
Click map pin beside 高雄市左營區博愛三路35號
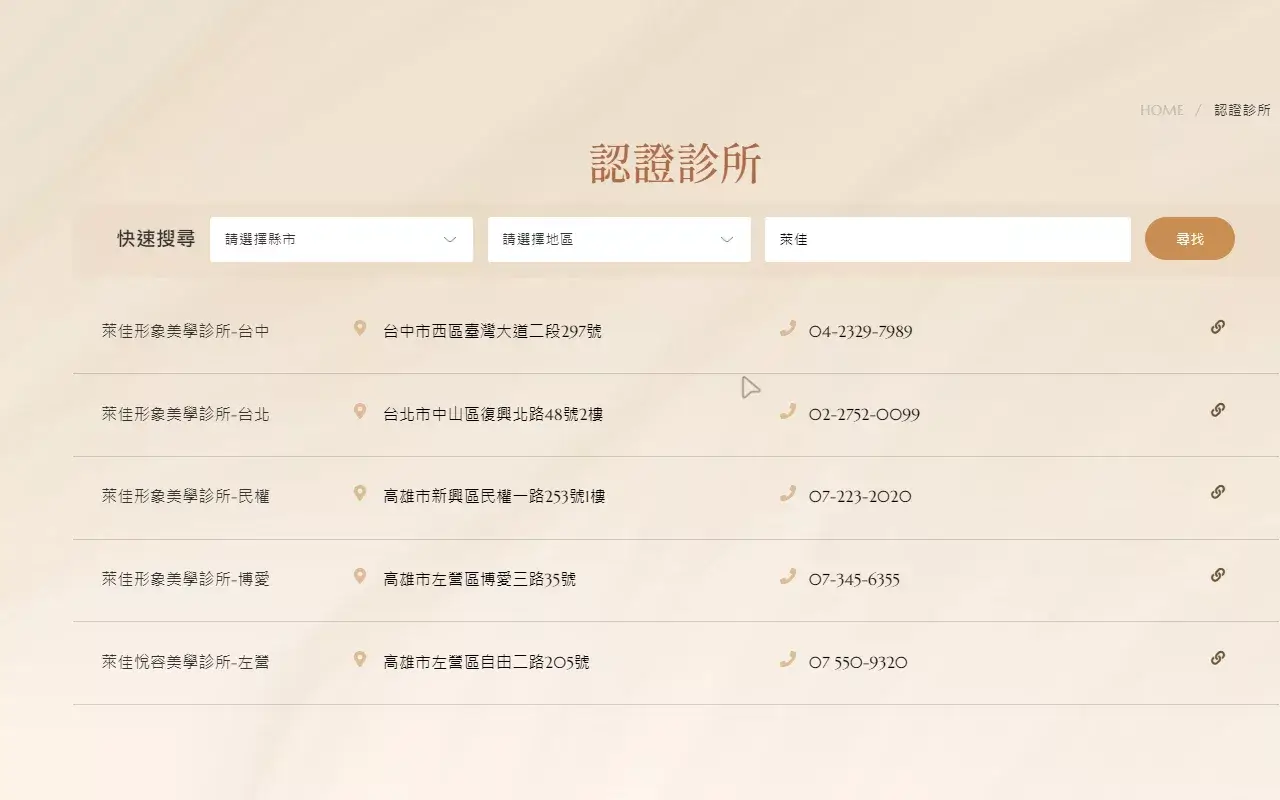tap(360, 576)
